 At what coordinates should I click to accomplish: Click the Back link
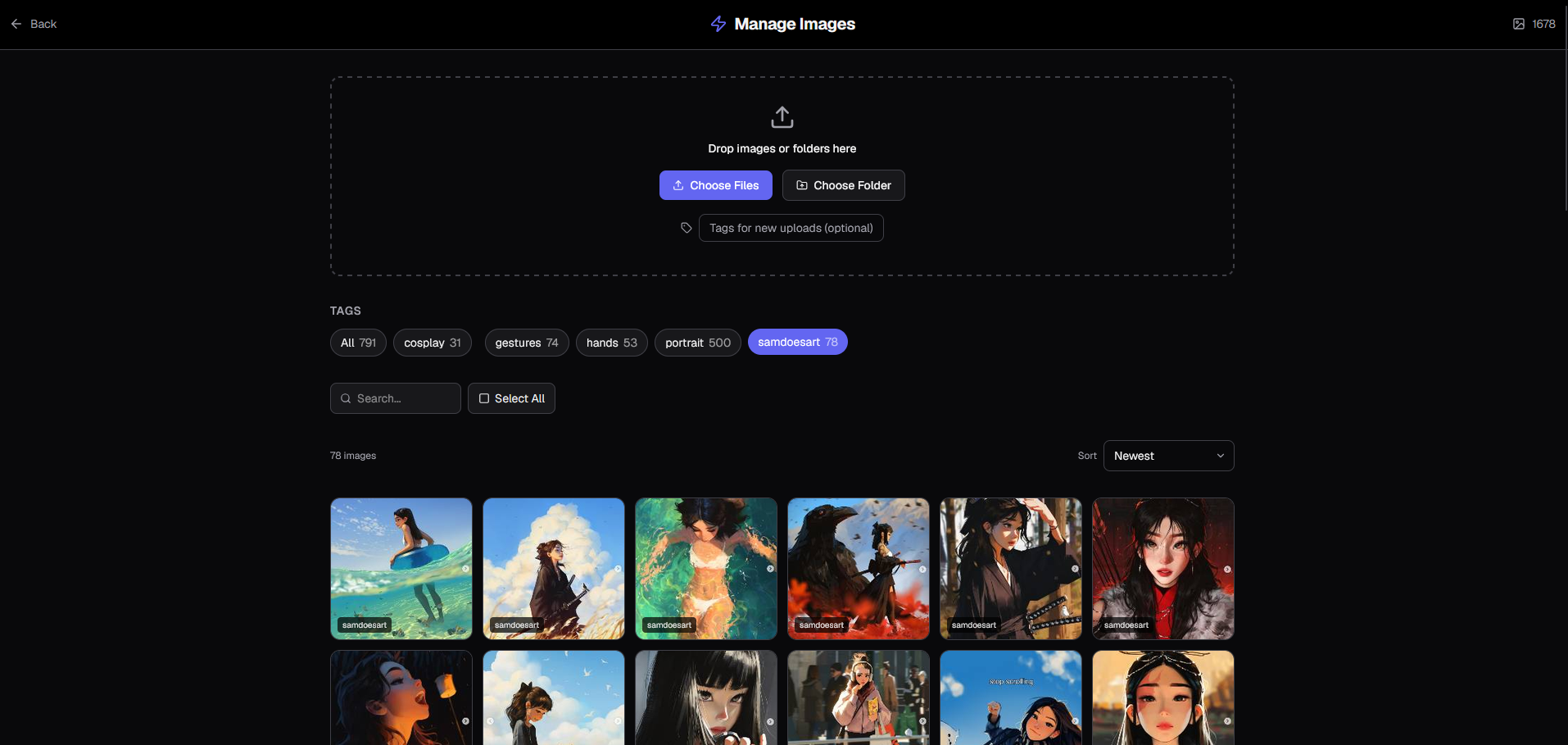pos(34,24)
